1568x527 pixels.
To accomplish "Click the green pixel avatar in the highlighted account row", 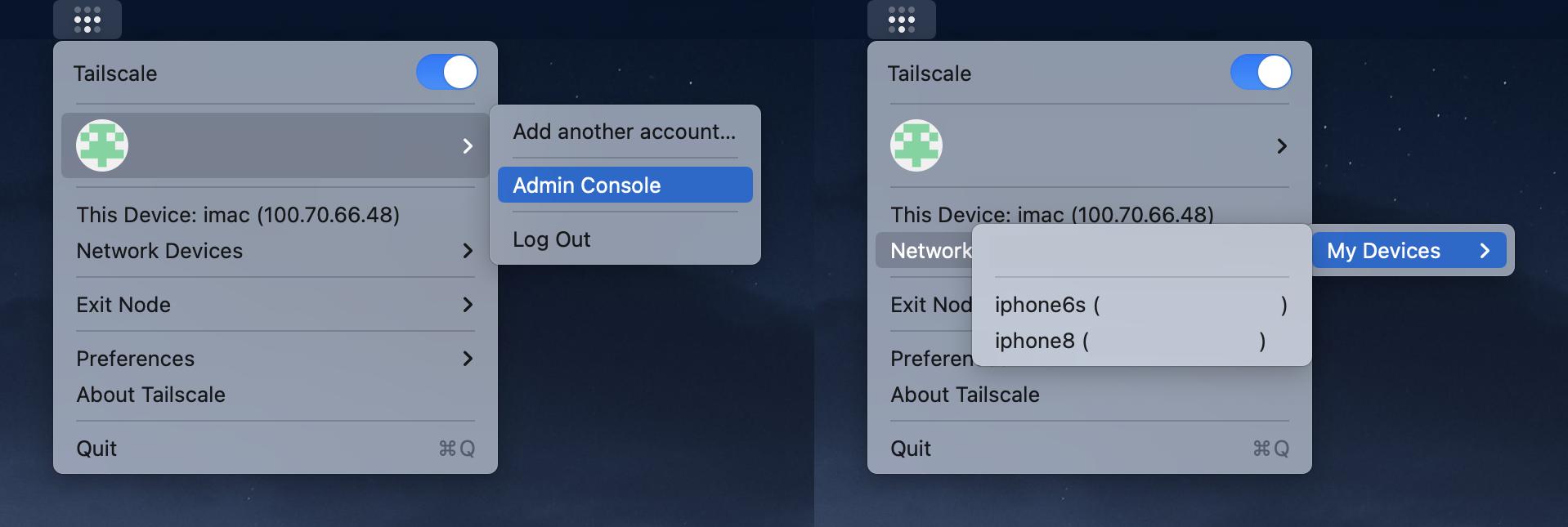I will (102, 145).
